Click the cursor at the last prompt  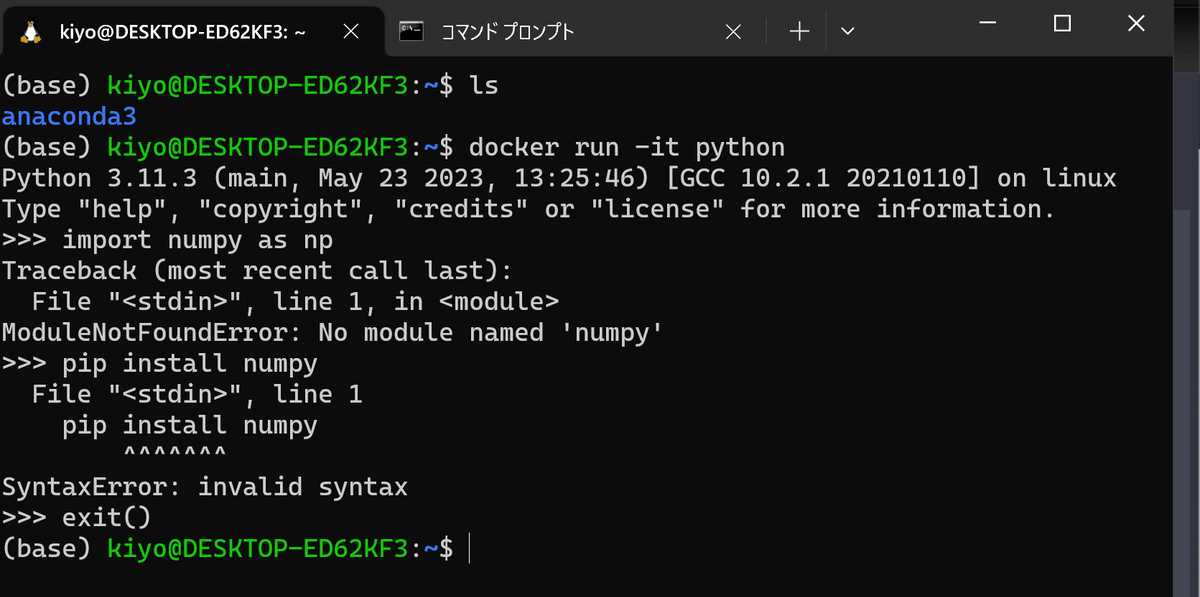click(469, 549)
